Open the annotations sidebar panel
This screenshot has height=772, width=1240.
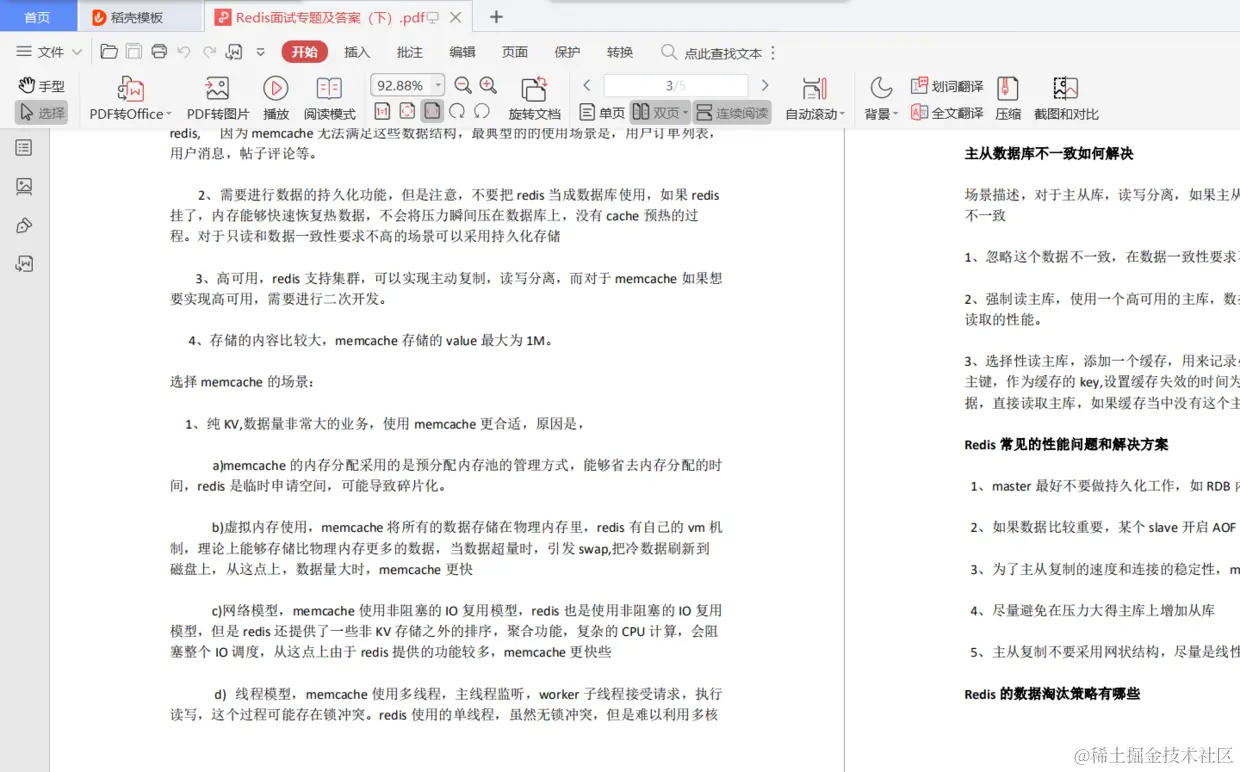[x=24, y=225]
